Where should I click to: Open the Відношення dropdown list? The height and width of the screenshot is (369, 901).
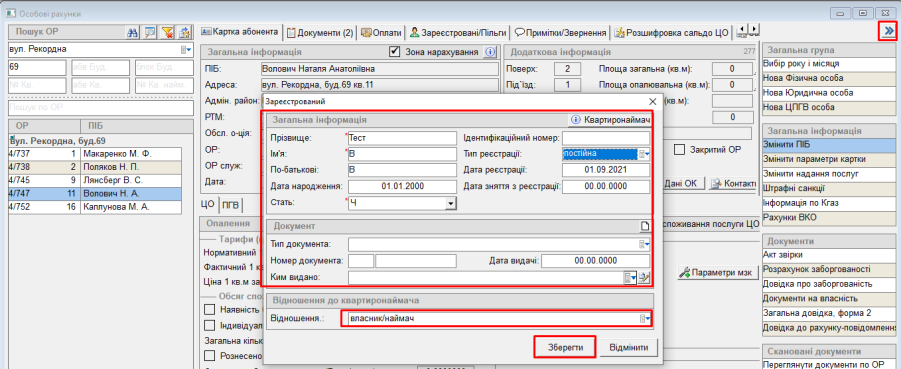click(x=645, y=318)
